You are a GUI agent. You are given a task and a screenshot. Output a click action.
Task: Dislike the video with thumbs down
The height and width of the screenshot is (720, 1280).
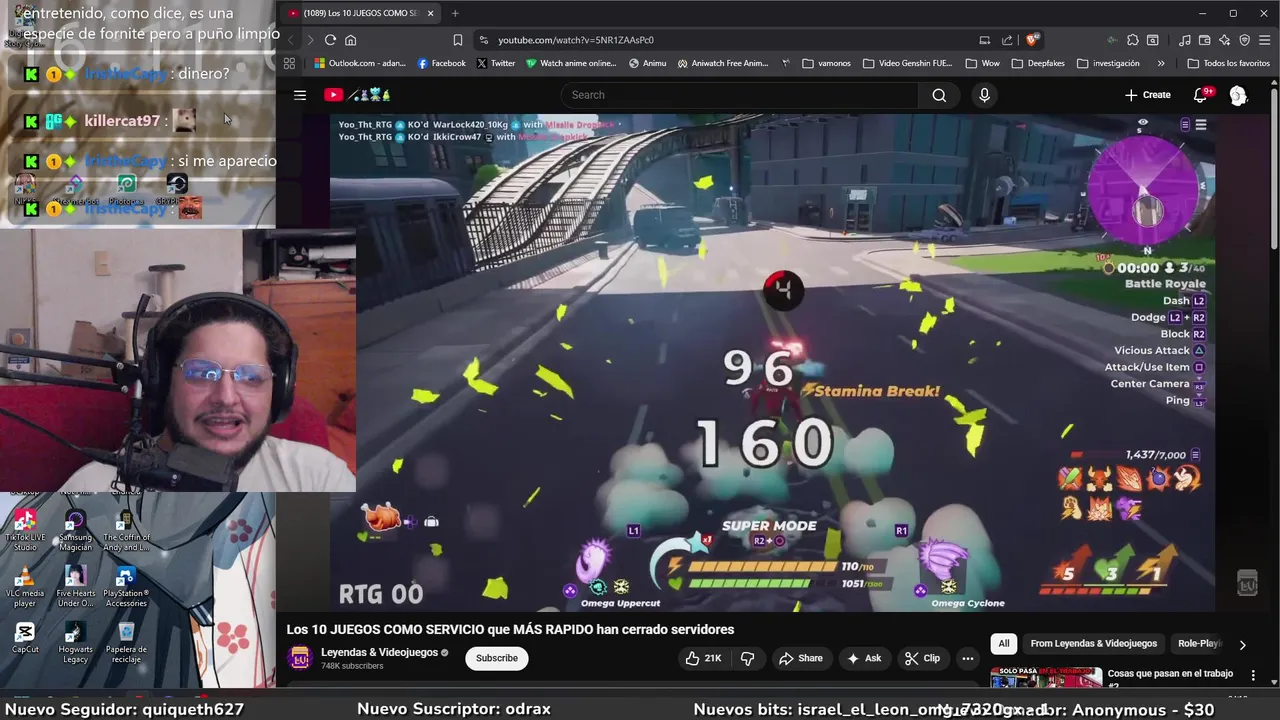click(747, 658)
